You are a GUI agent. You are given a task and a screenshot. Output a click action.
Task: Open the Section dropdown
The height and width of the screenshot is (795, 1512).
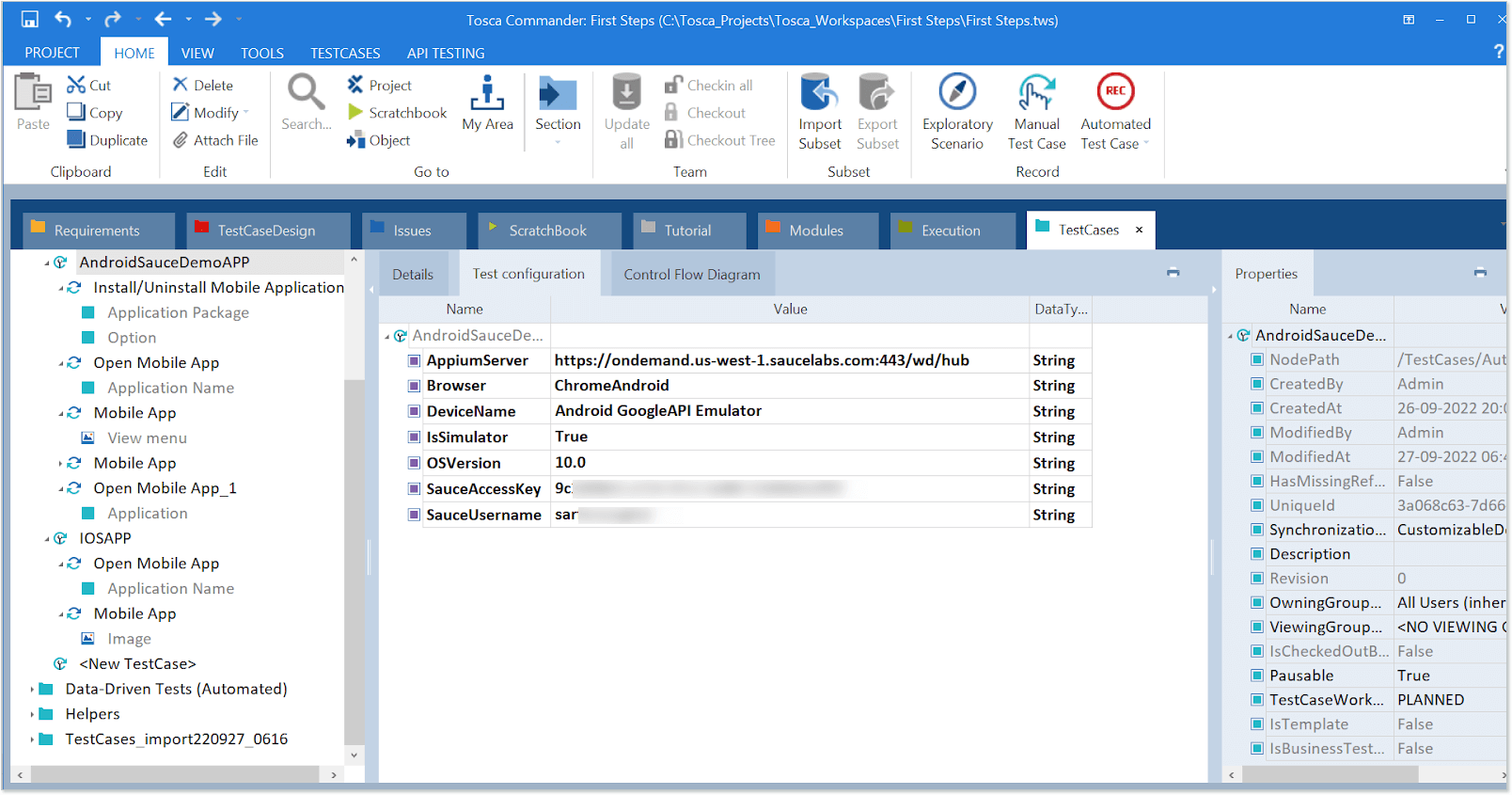coord(558,143)
